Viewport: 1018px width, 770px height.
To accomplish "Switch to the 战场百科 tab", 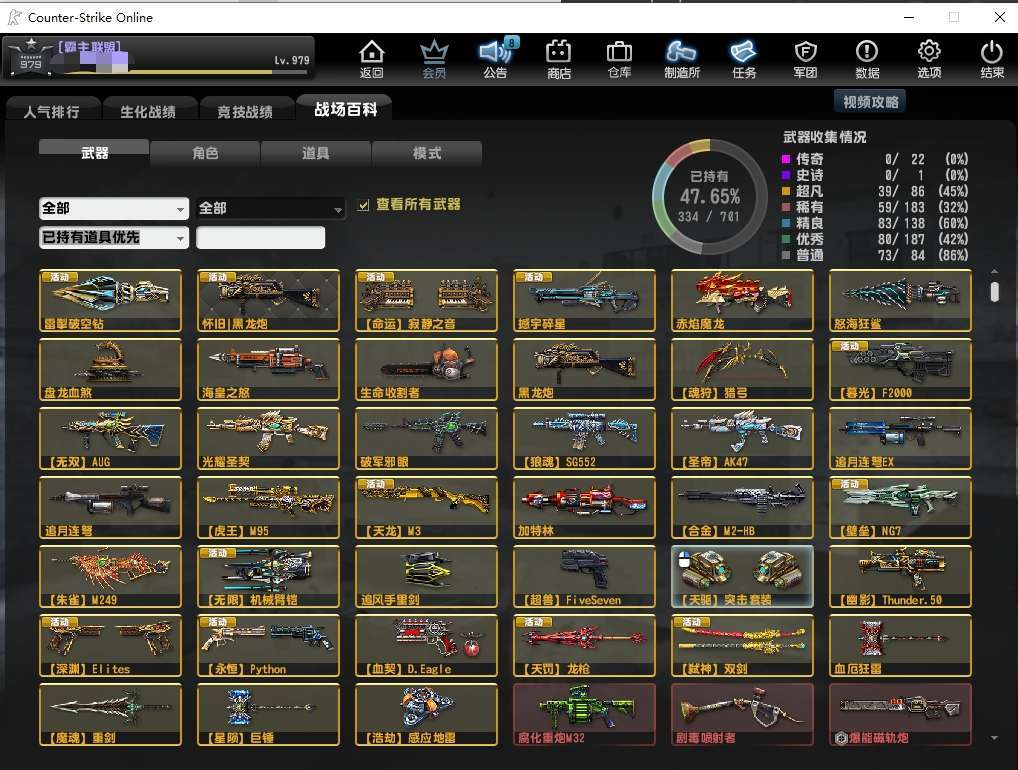I will coord(345,109).
